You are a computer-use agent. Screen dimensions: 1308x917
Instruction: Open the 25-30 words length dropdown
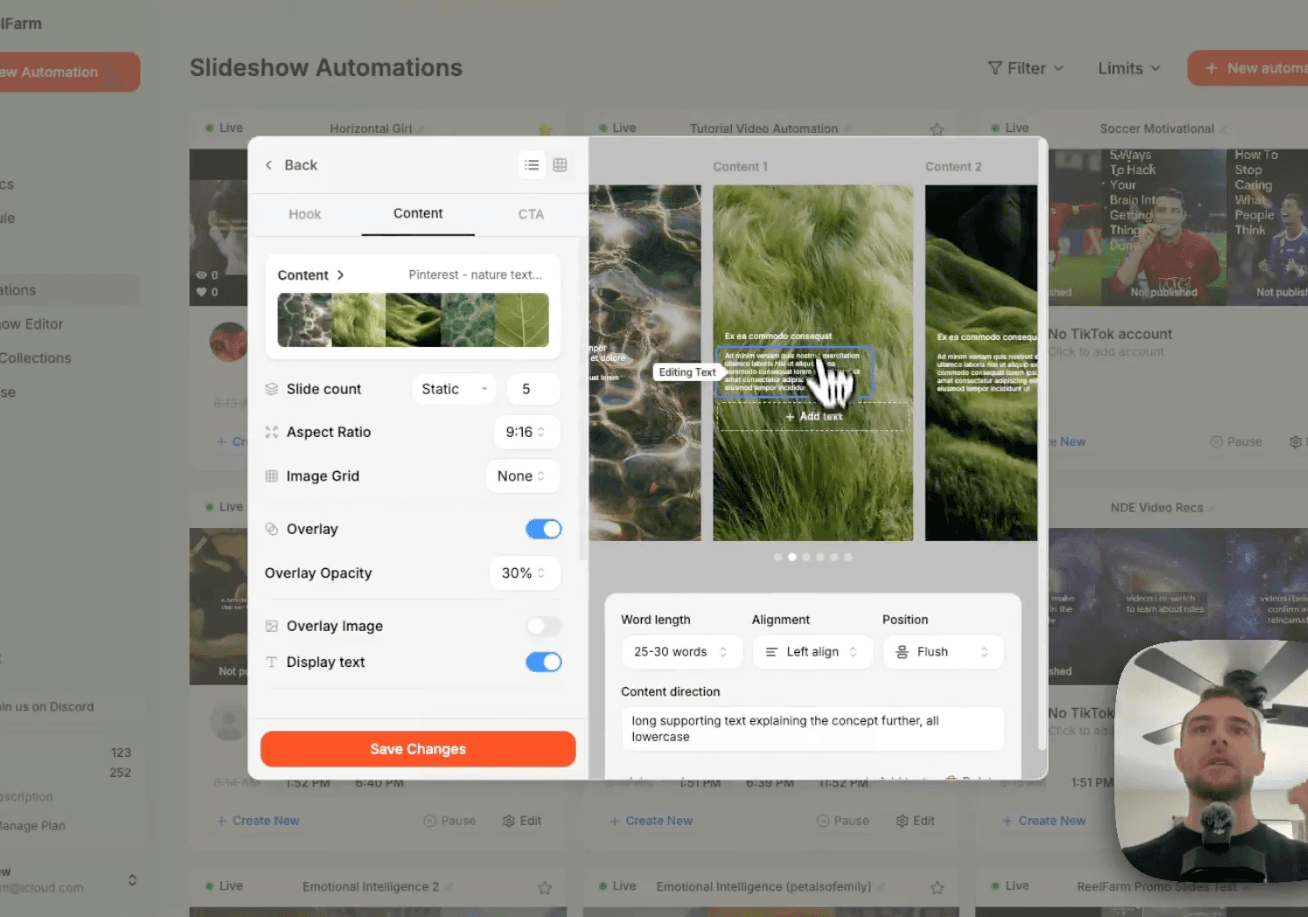681,652
